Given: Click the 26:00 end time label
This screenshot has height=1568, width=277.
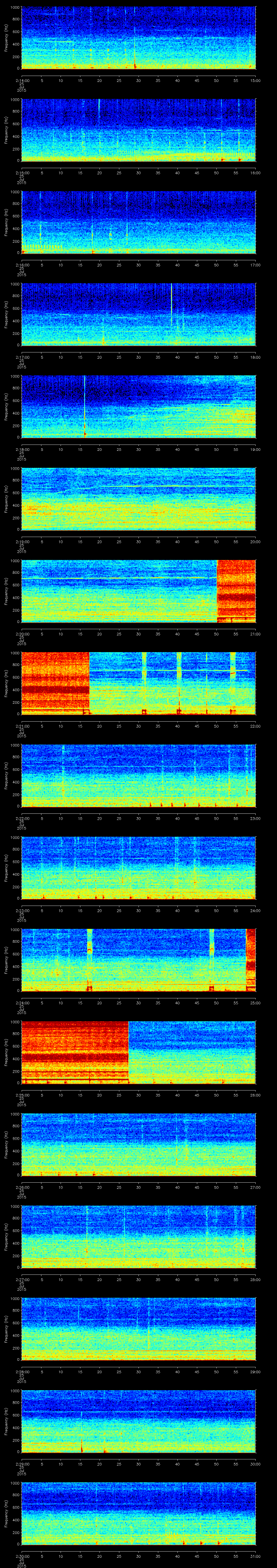Looking at the screenshot, I should [x=255, y=1095].
